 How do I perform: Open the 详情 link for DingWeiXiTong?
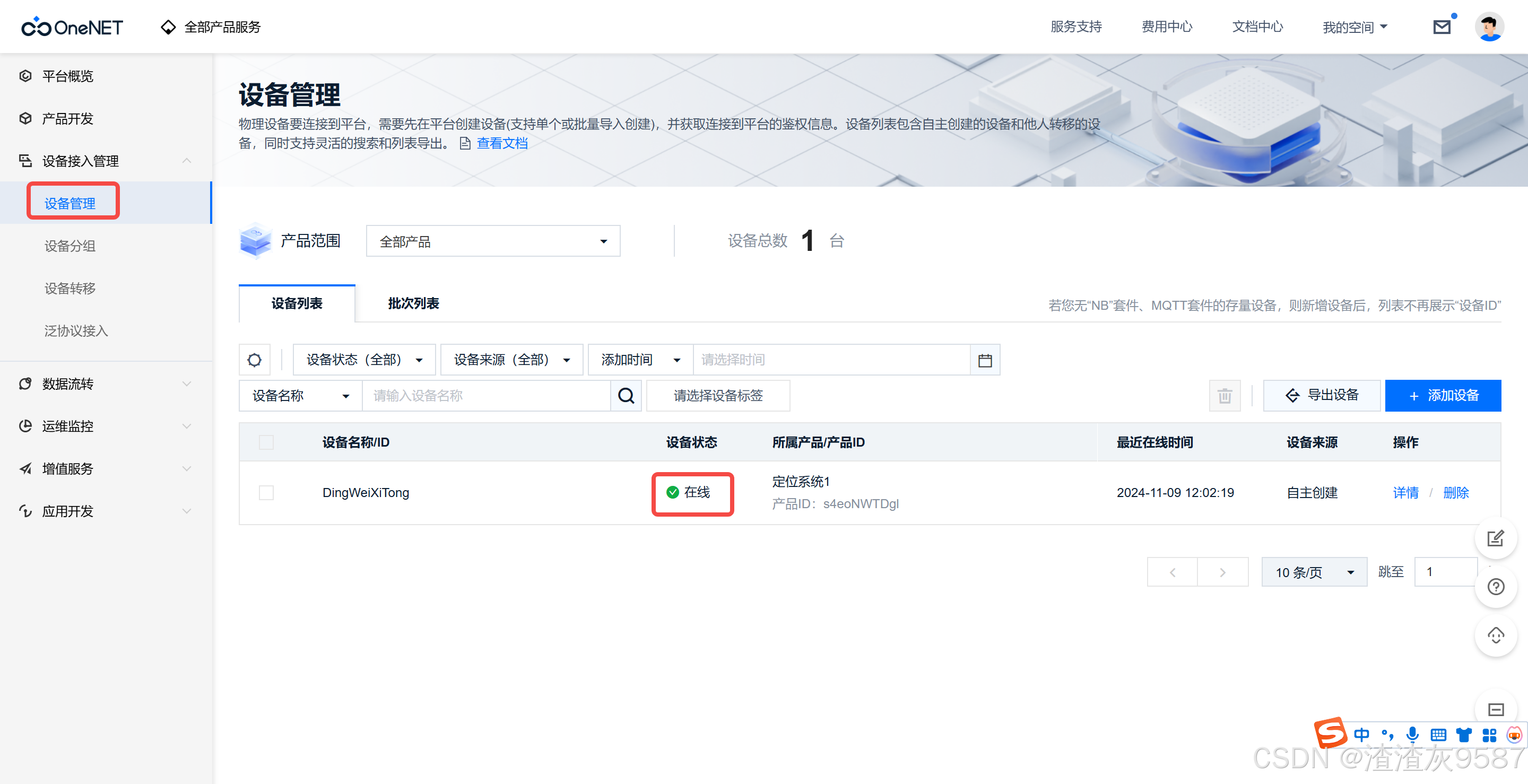point(1405,493)
